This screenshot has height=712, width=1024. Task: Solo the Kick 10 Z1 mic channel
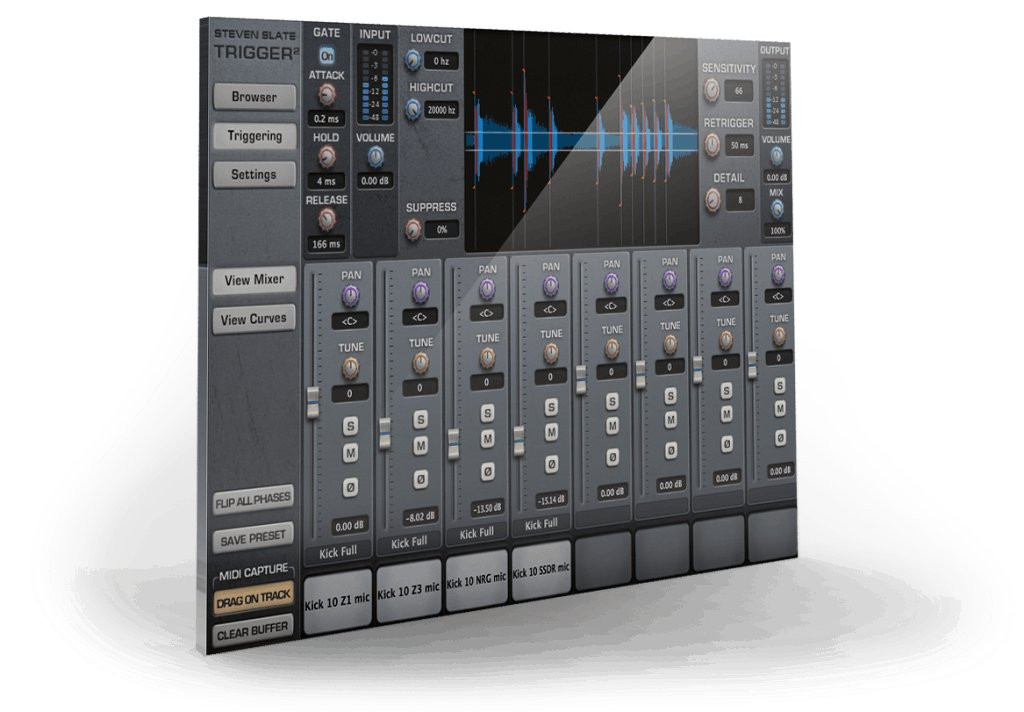pos(351,426)
